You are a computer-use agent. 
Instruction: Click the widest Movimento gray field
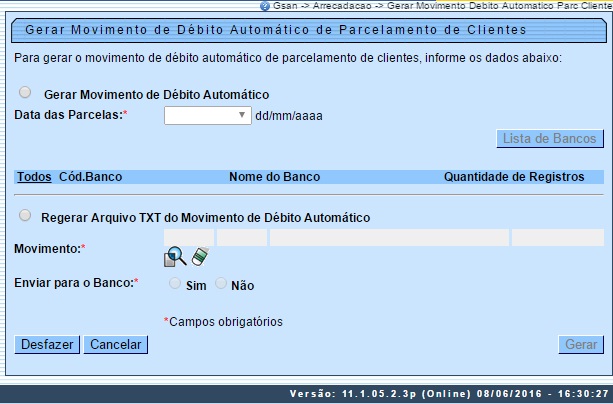coord(389,237)
